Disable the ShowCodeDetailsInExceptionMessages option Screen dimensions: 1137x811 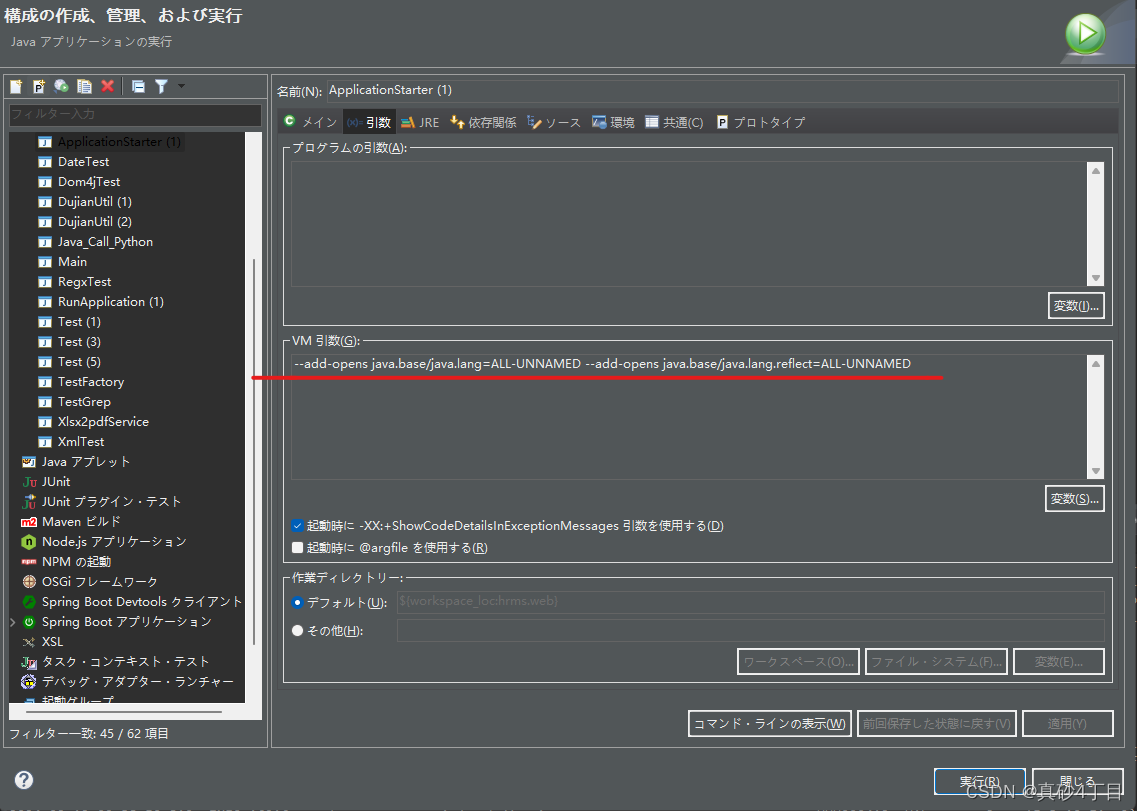[297, 525]
